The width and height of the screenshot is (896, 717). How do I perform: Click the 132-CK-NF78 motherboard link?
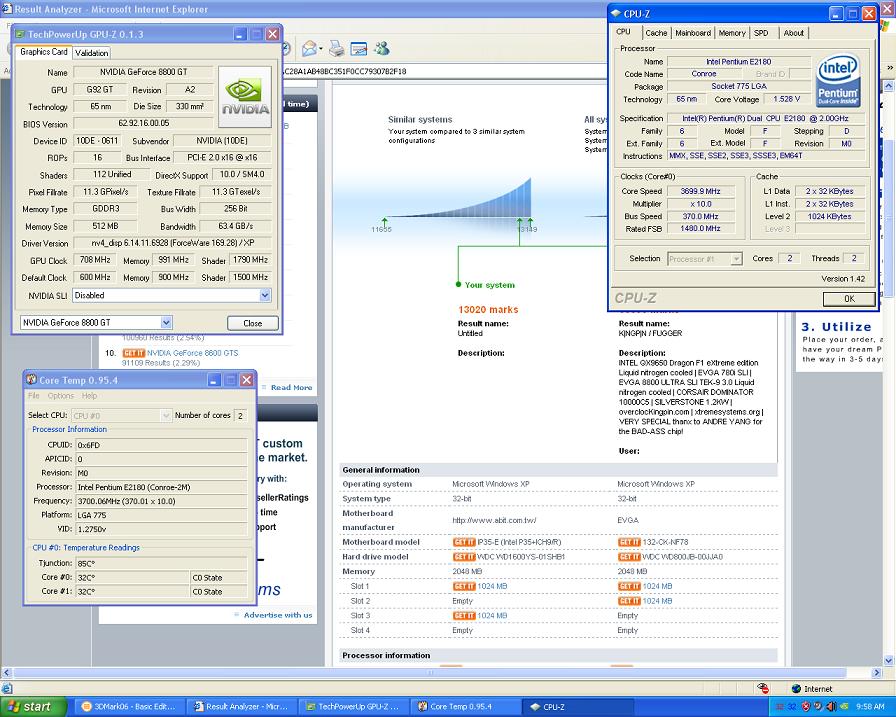coord(665,542)
